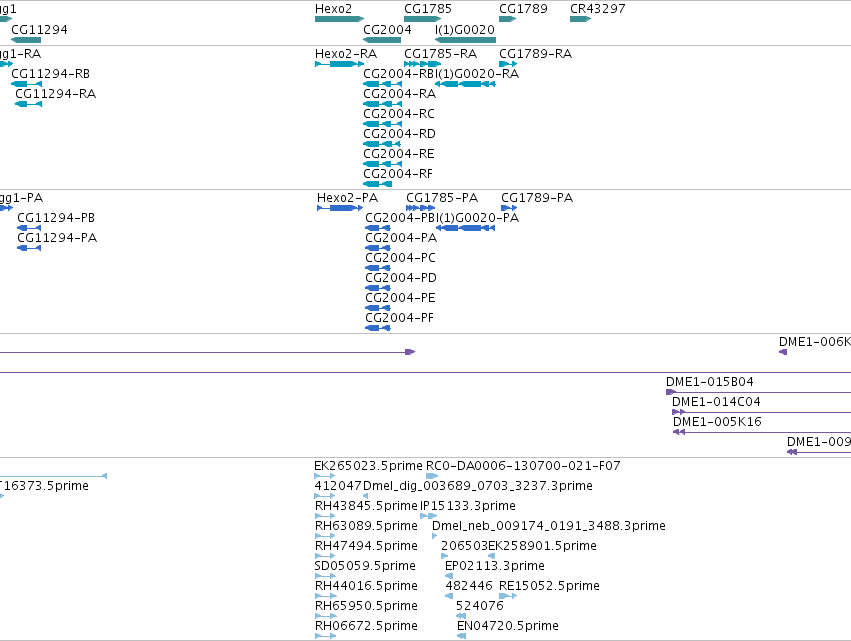Select the CG2004 gene label
Viewport: 851px width, 641px height.
387,30
